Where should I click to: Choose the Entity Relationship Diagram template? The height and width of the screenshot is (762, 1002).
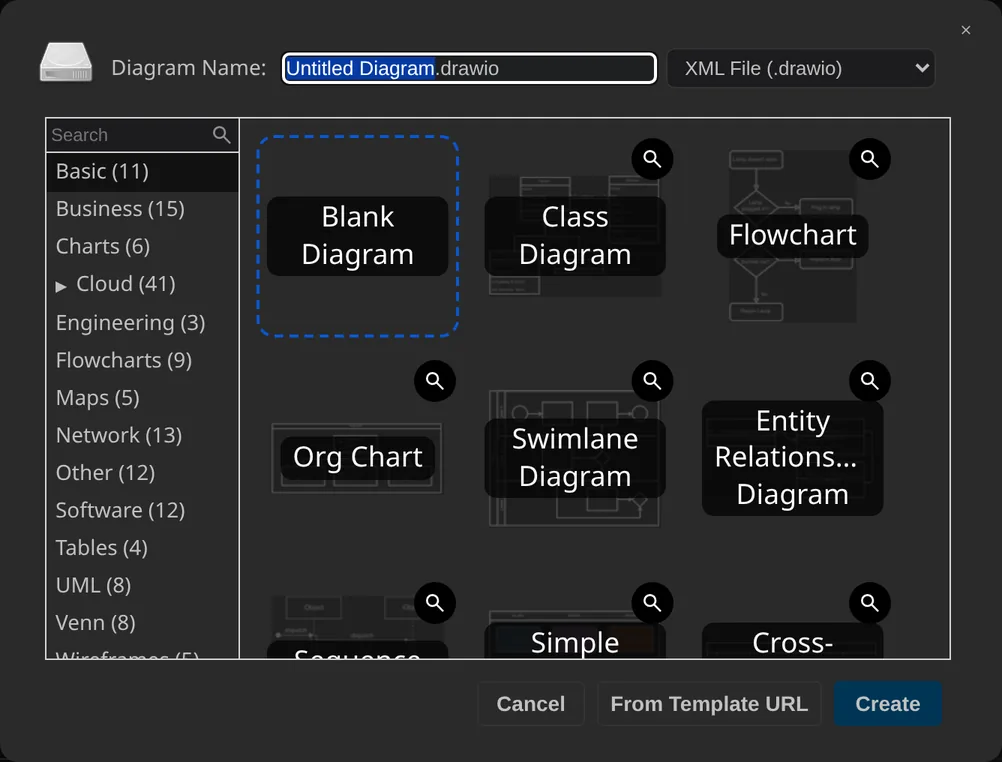[792, 458]
